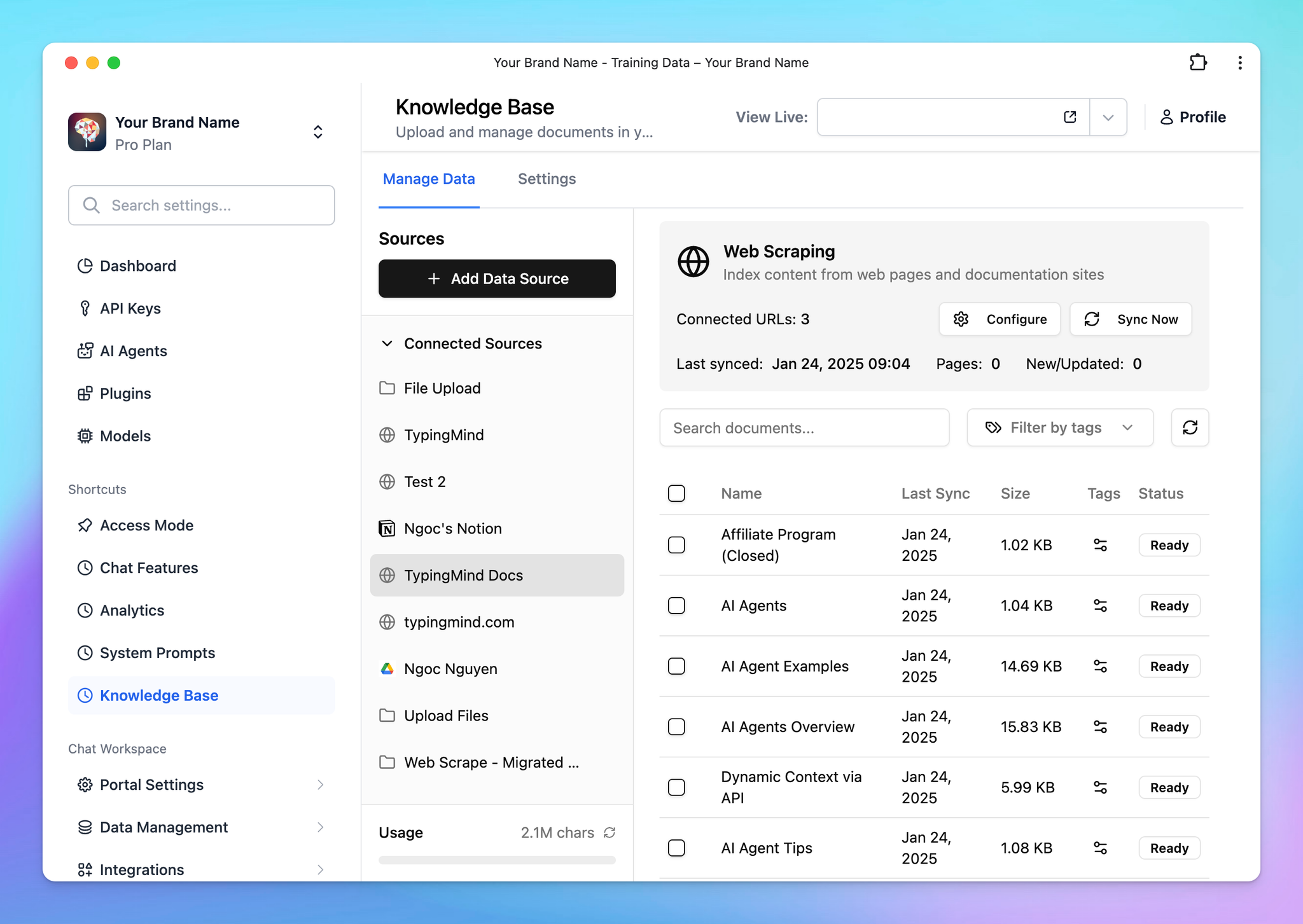
Task: Check the AI Agent Examples row
Action: (x=676, y=666)
